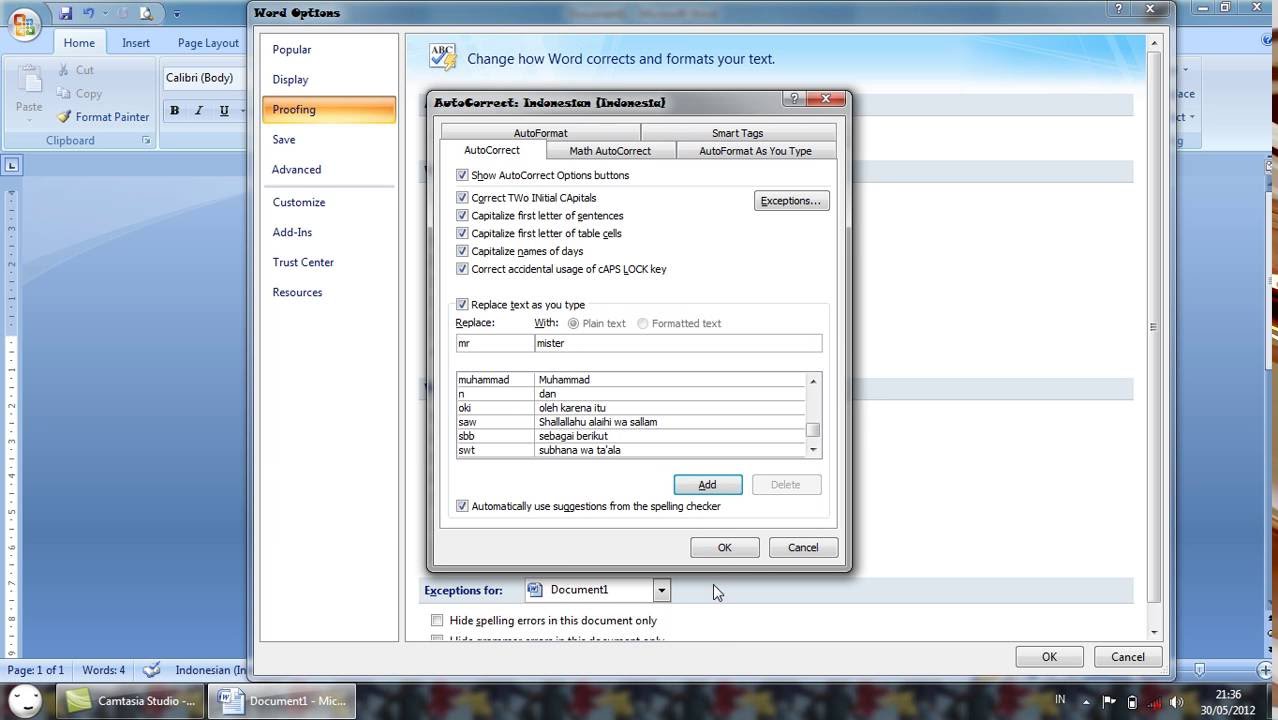The height and width of the screenshot is (720, 1278).
Task: Toggle Show AutoCorrect Options buttons checkbox
Action: pyautogui.click(x=462, y=175)
